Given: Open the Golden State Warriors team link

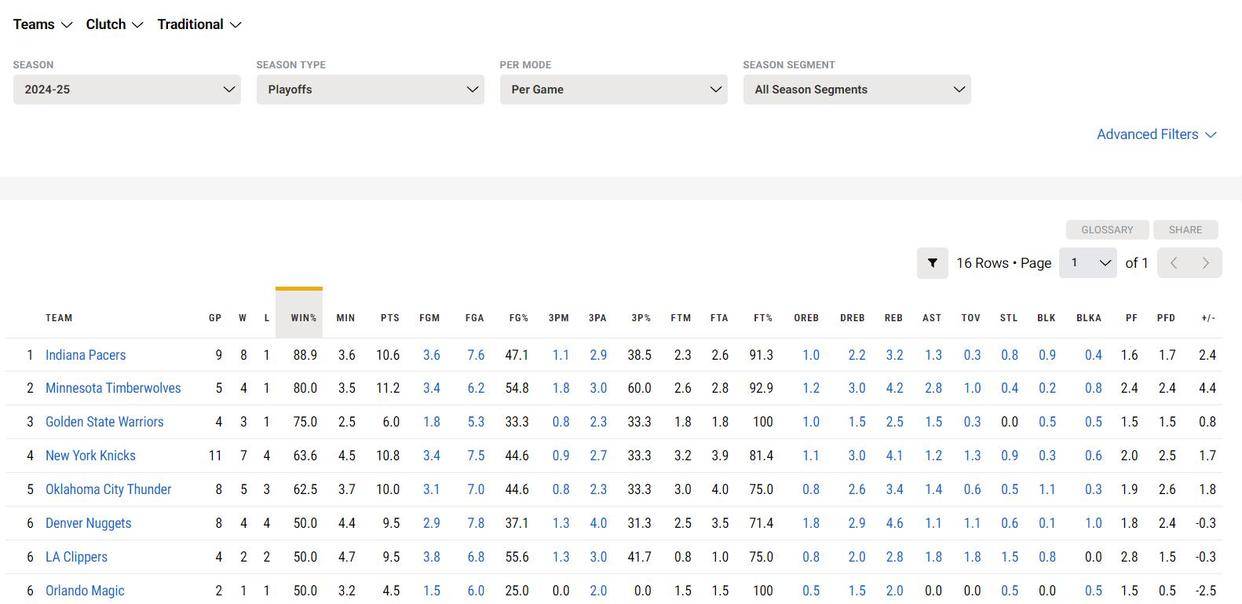Looking at the screenshot, I should (x=105, y=422).
